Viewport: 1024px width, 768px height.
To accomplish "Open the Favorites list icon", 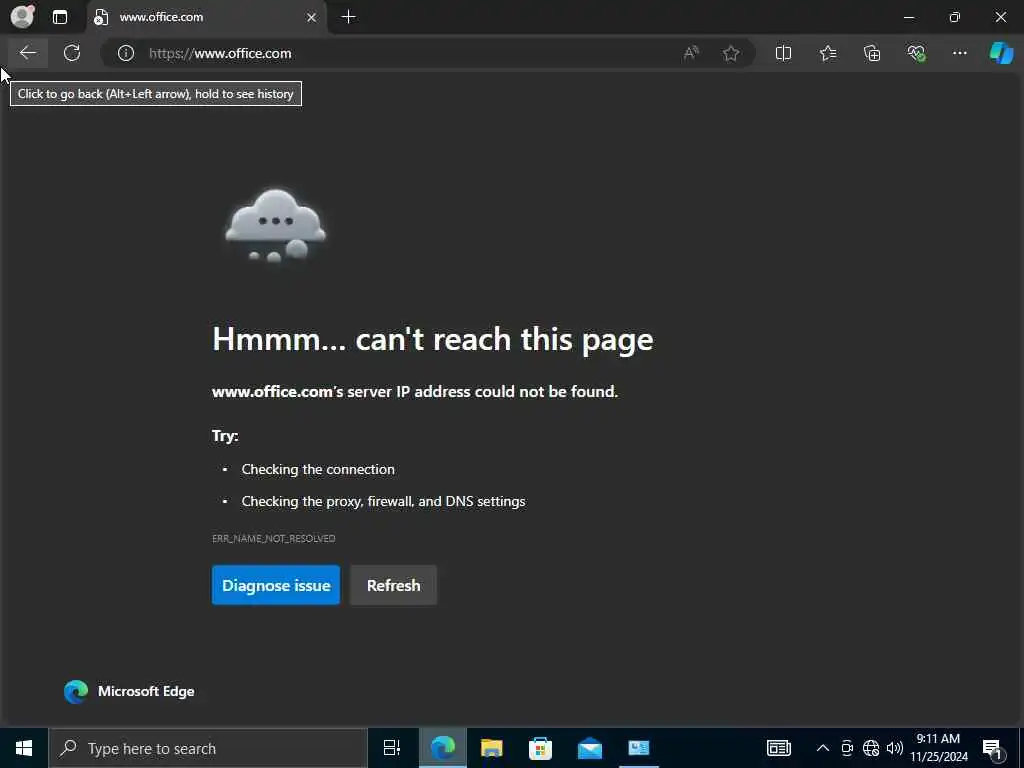I will 827,53.
